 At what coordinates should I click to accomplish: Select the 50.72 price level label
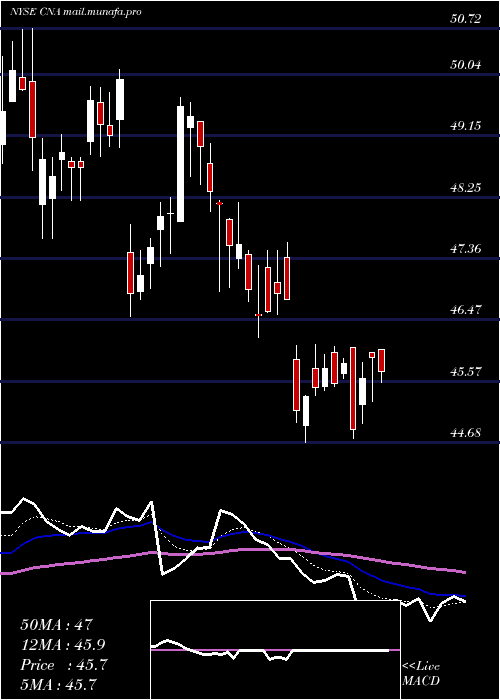[x=466, y=19]
